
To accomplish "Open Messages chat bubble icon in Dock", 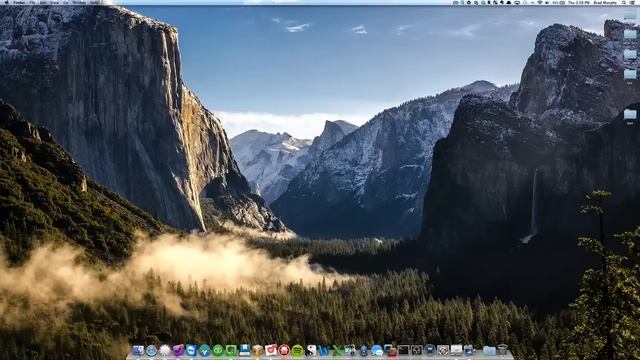I will tap(377, 351).
